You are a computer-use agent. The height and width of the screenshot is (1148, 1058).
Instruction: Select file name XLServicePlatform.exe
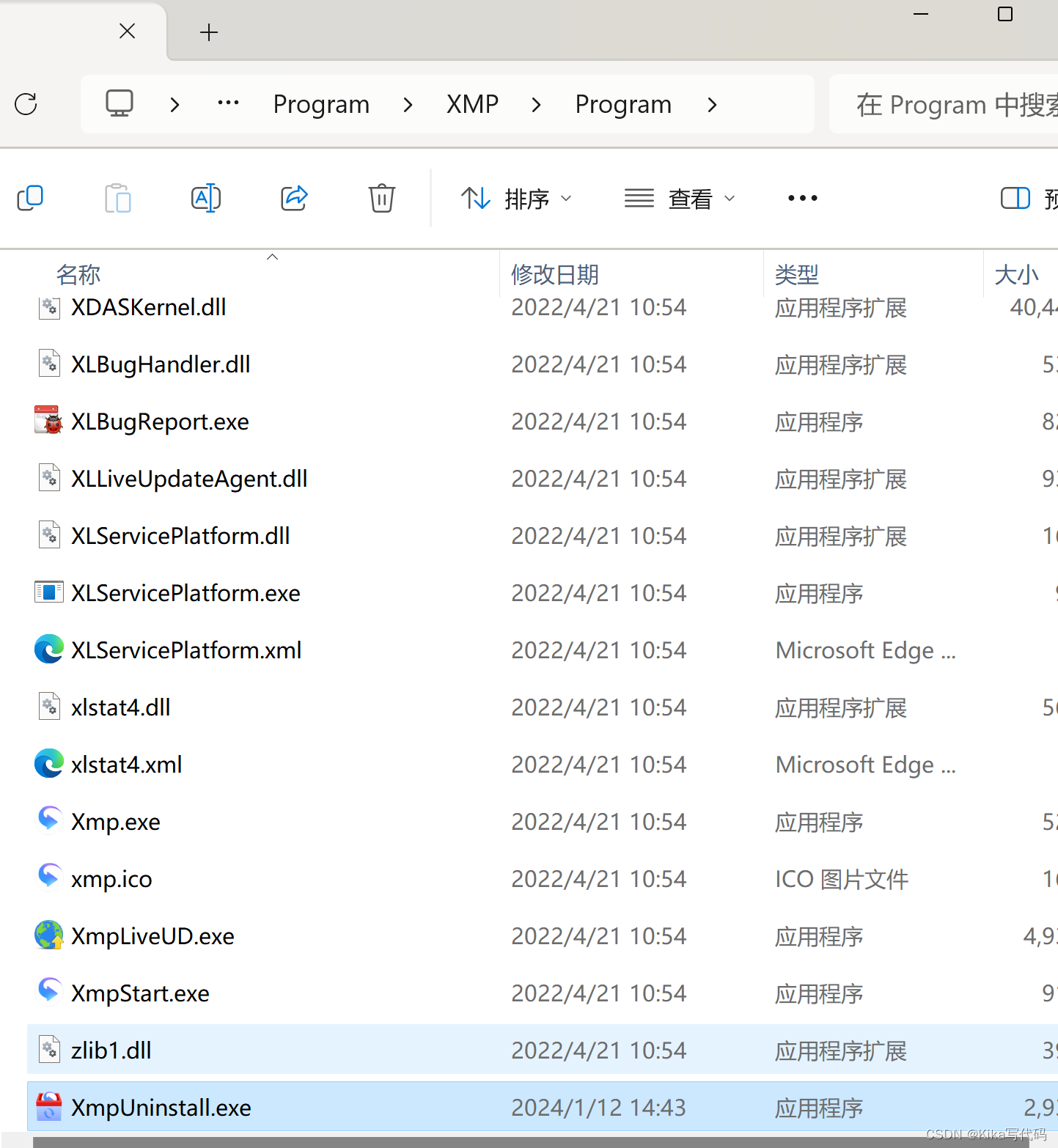click(185, 593)
